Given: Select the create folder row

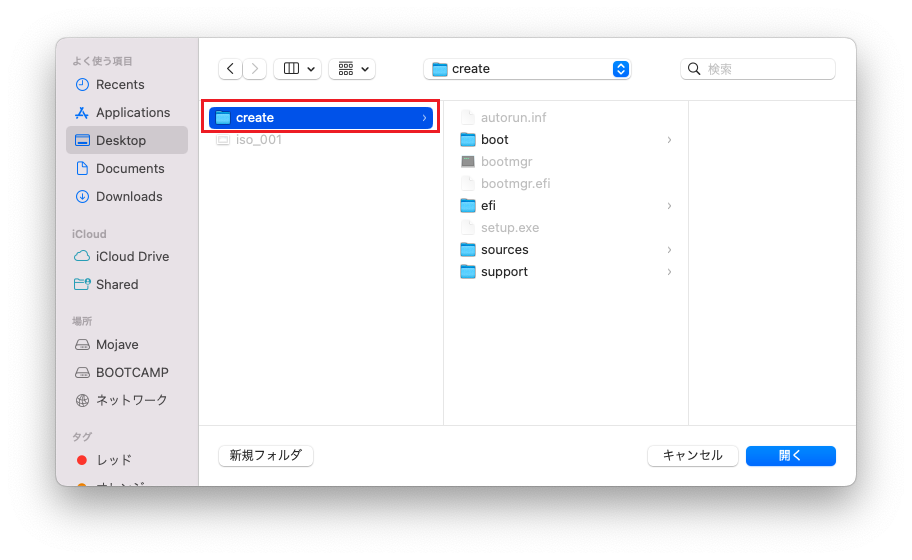Looking at the screenshot, I should pyautogui.click(x=320, y=117).
